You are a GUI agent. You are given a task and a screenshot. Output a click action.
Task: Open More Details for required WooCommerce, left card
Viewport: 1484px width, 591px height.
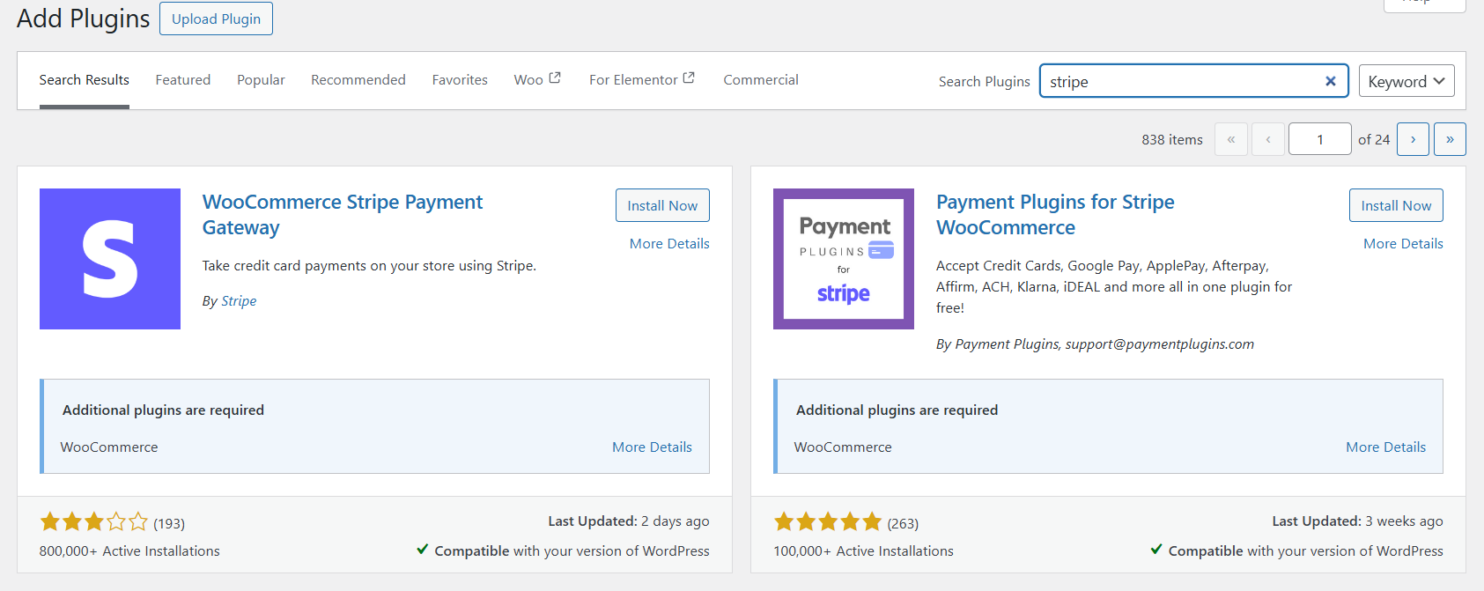(652, 447)
